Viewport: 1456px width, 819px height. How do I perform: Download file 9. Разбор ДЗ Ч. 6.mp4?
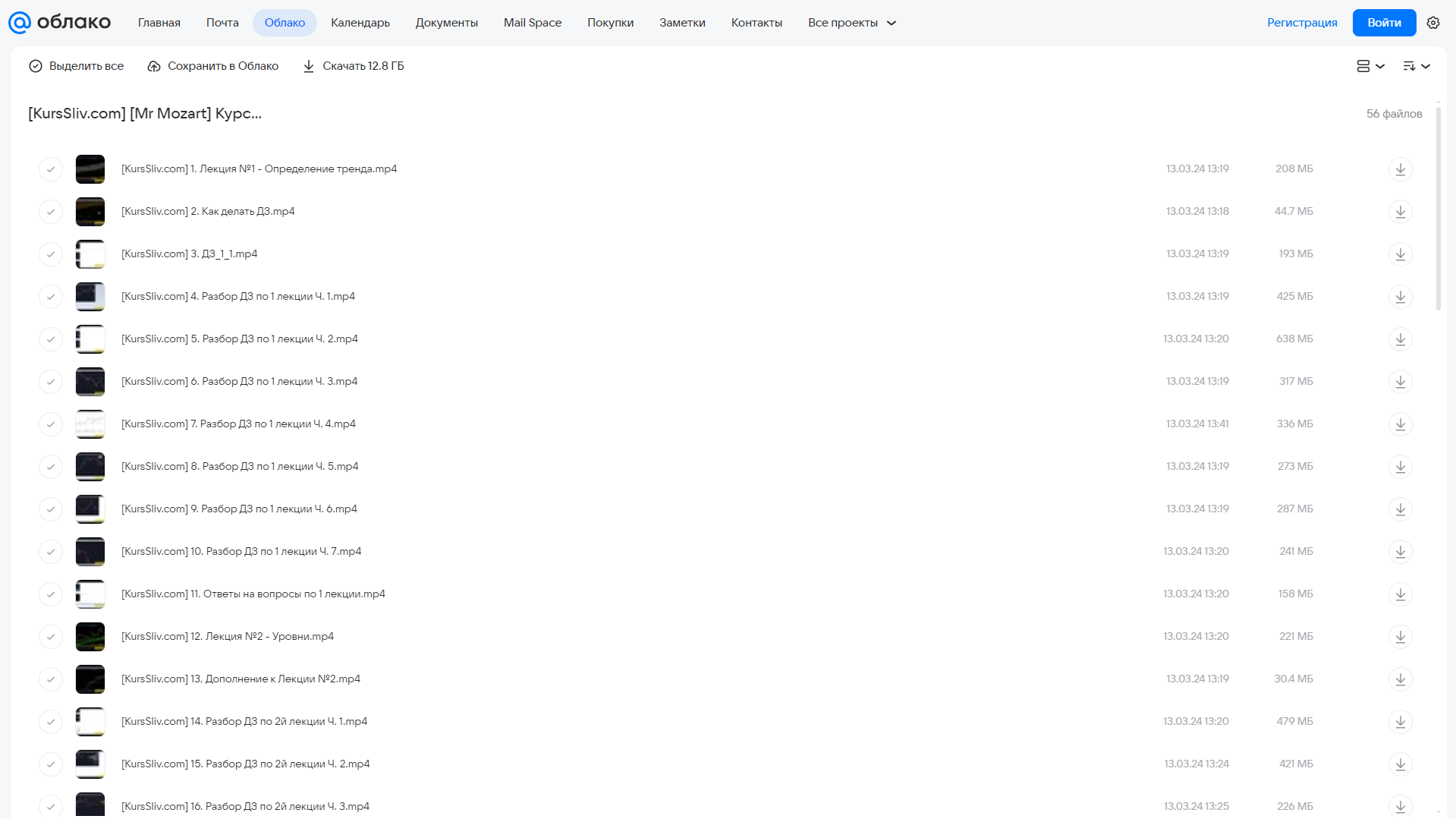[x=1401, y=509]
